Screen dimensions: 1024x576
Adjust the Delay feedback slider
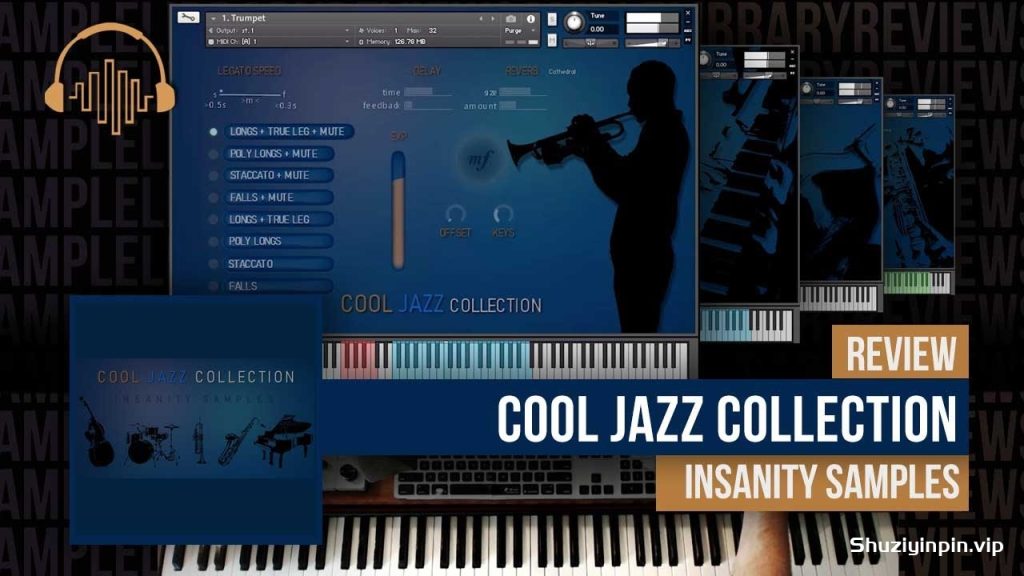pyautogui.click(x=428, y=105)
